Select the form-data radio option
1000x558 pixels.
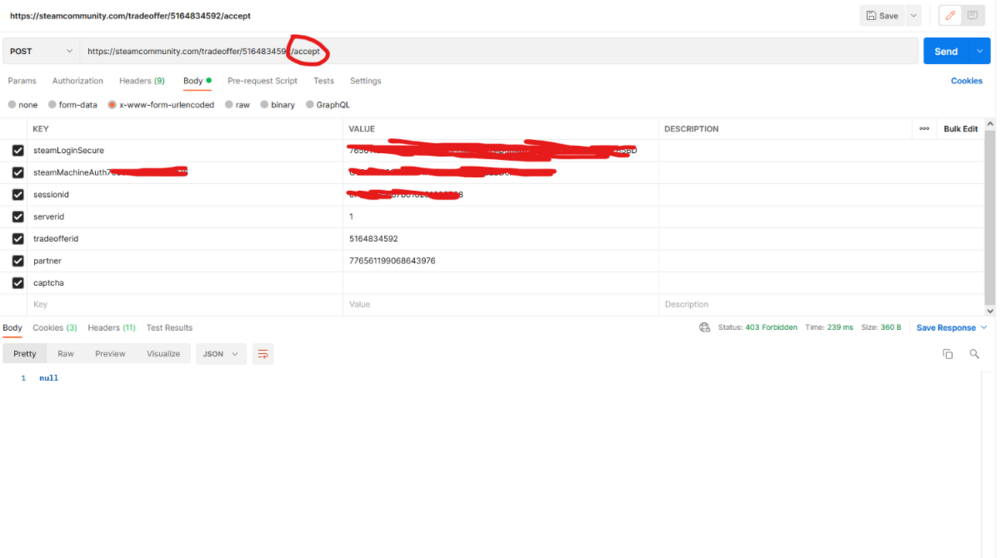(52, 105)
